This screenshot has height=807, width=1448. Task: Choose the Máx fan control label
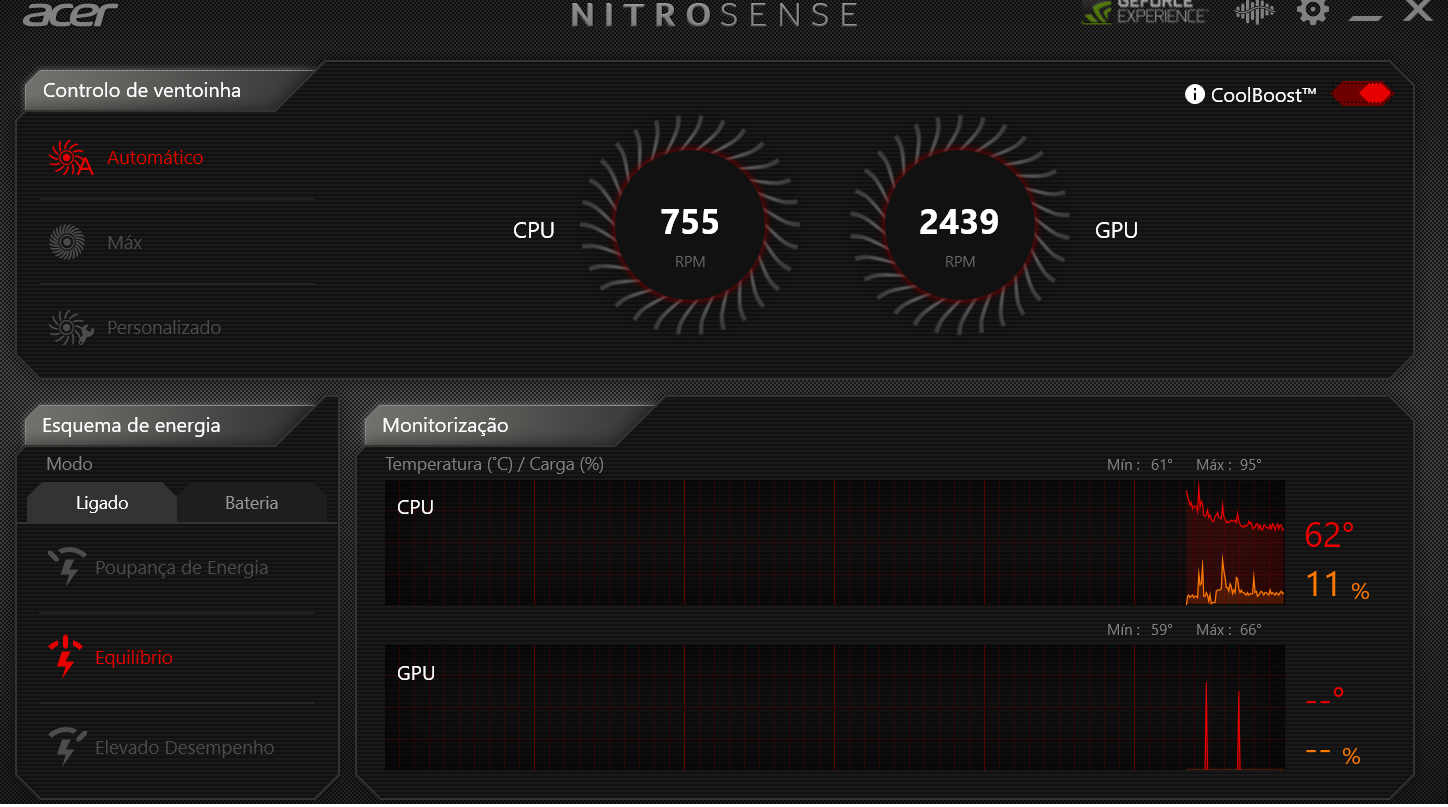(x=125, y=243)
